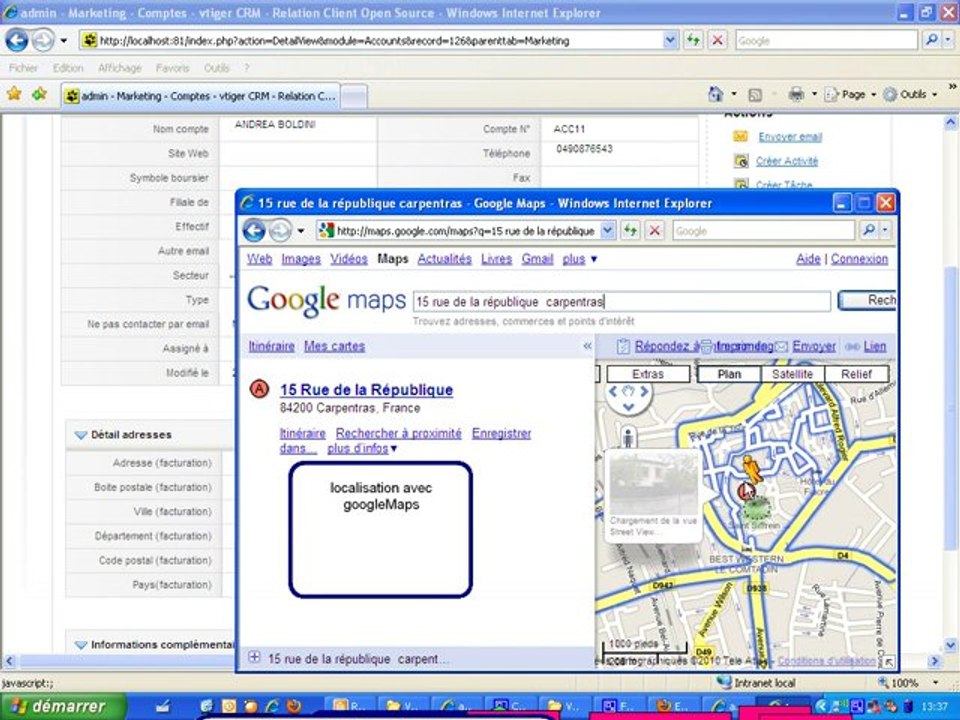Collapse Informations complémentaires section
This screenshot has width=960, height=720.
tap(81, 645)
